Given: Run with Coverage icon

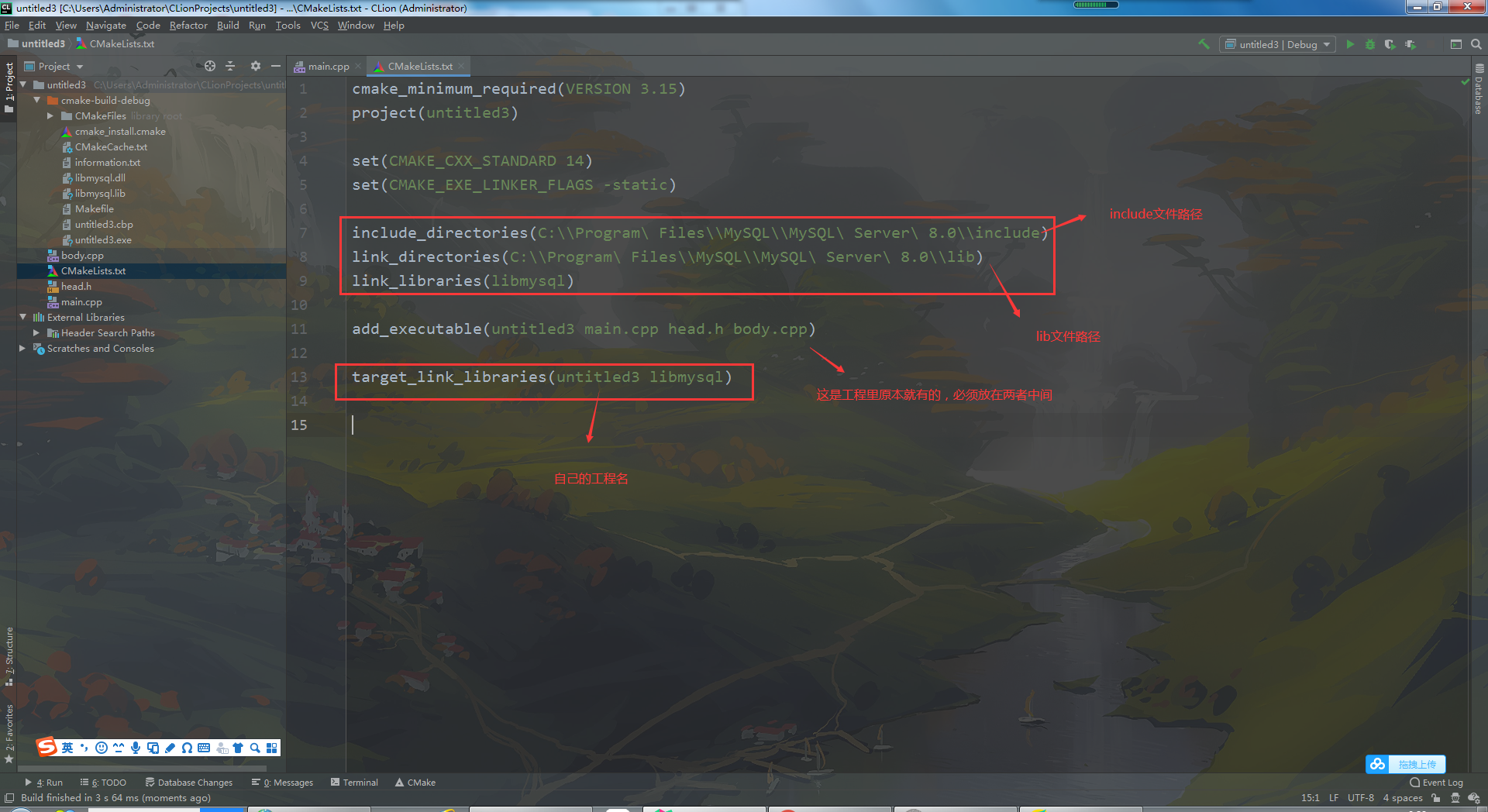Looking at the screenshot, I should pyautogui.click(x=1390, y=44).
